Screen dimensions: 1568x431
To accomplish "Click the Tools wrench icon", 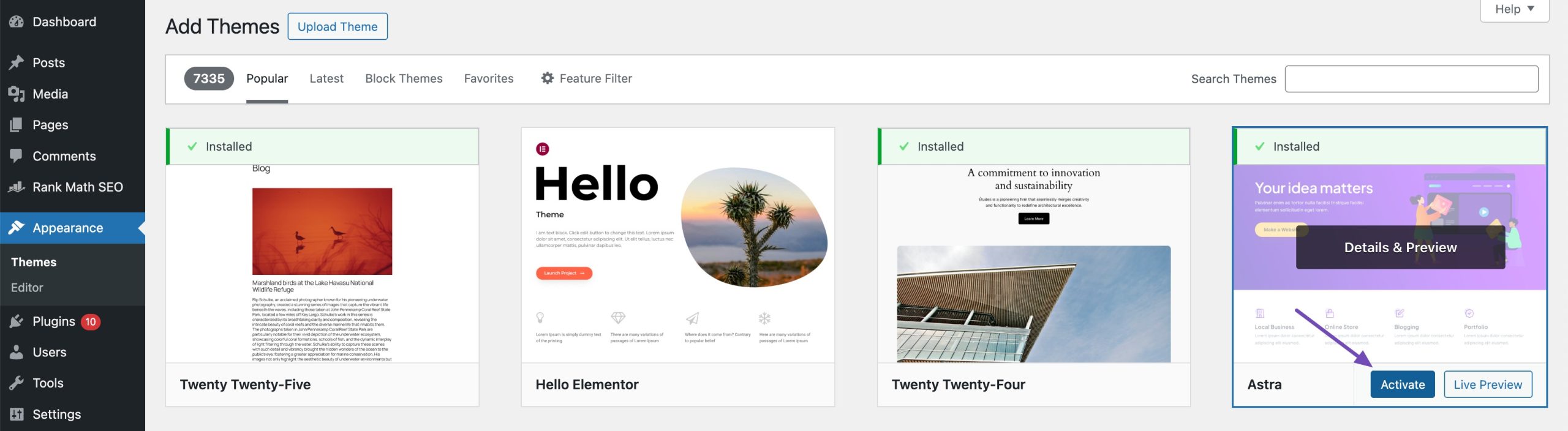I will coord(17,383).
